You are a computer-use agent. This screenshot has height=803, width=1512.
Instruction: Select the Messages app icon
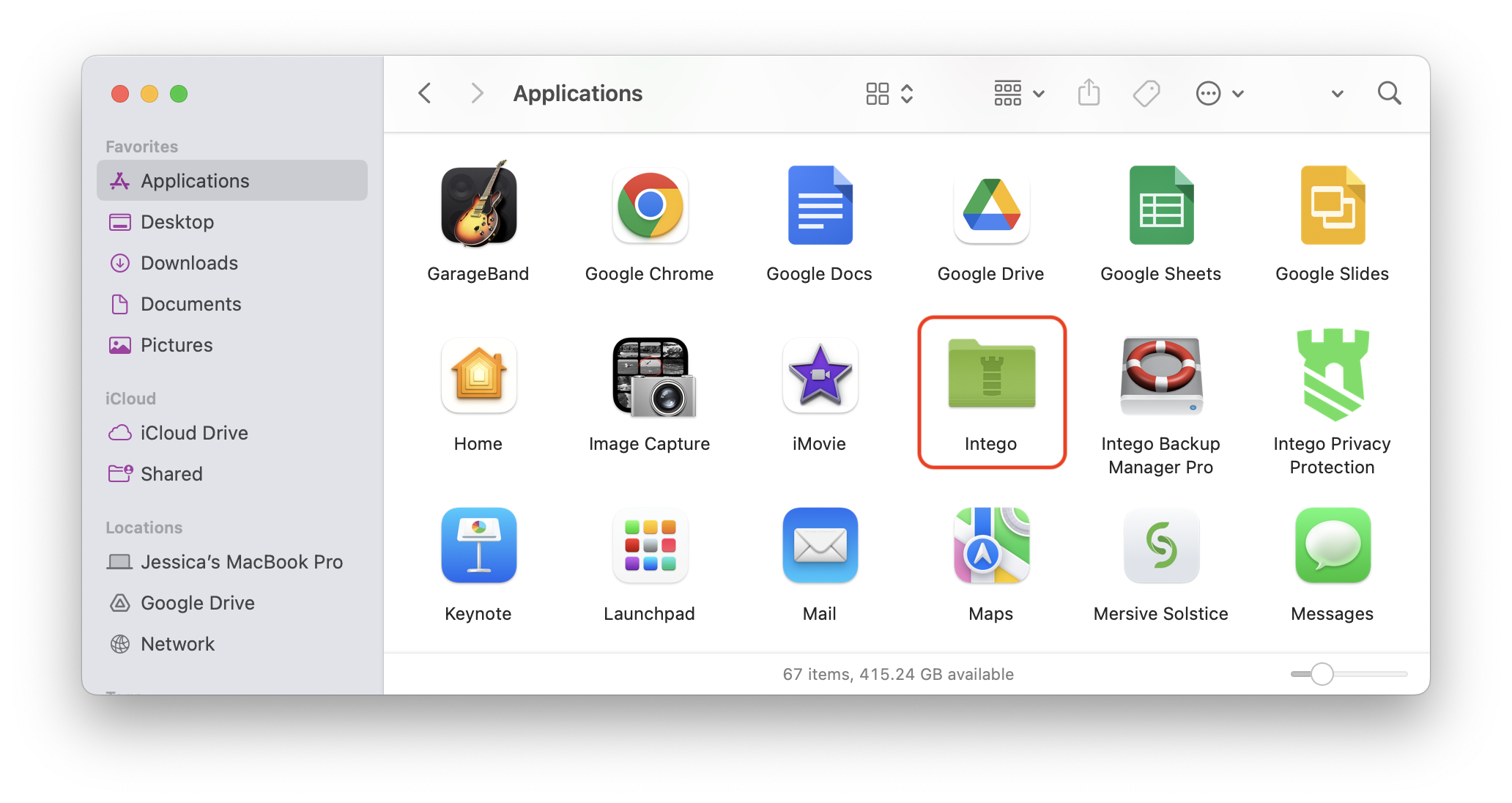click(x=1333, y=545)
